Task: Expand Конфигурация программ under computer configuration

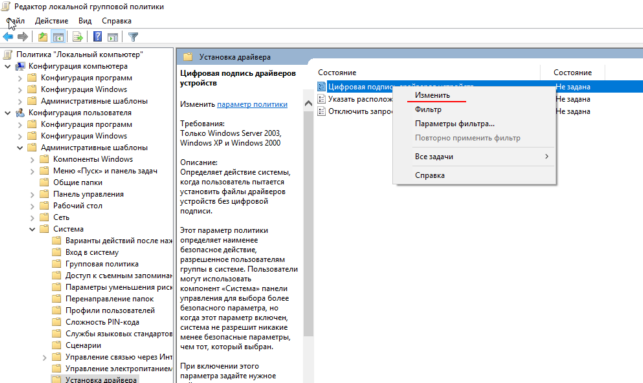Action: coord(20,78)
